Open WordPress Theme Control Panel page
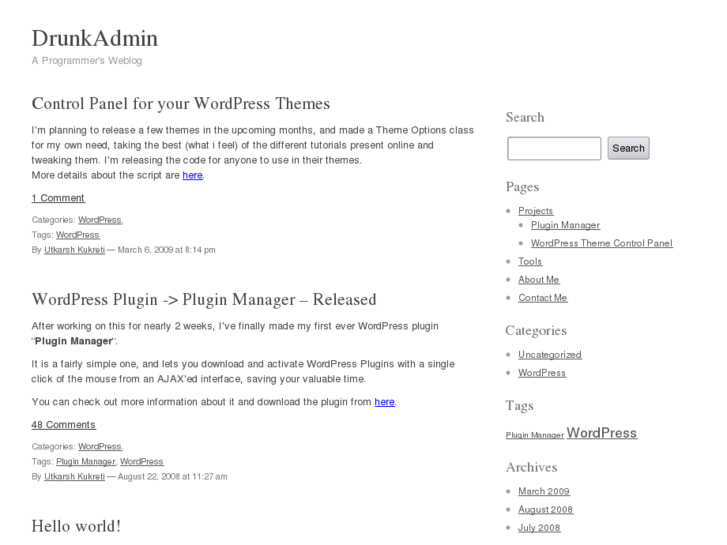The height and width of the screenshot is (545, 727). pos(602,243)
